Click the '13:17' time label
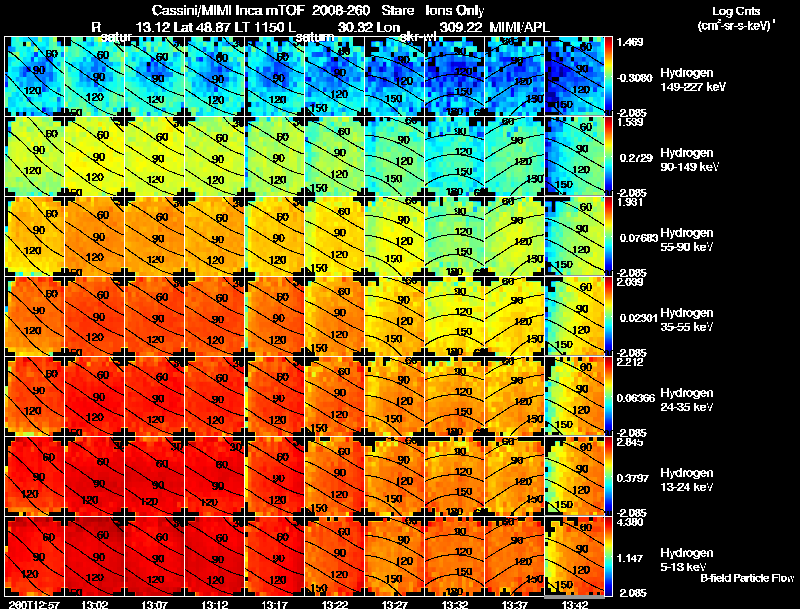The width and height of the screenshot is (800, 609). click(x=274, y=605)
